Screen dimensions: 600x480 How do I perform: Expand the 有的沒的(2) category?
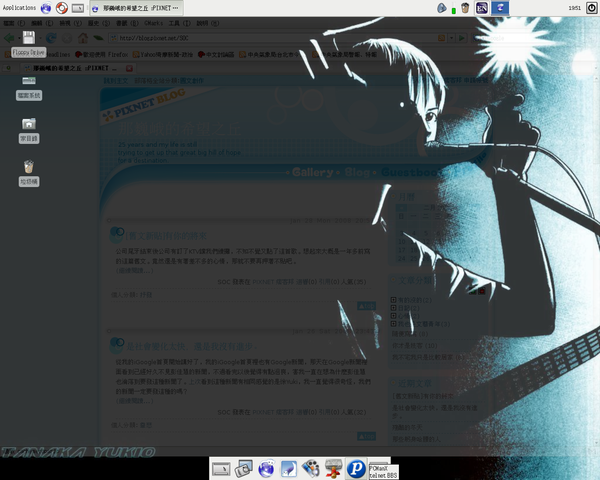point(393,300)
